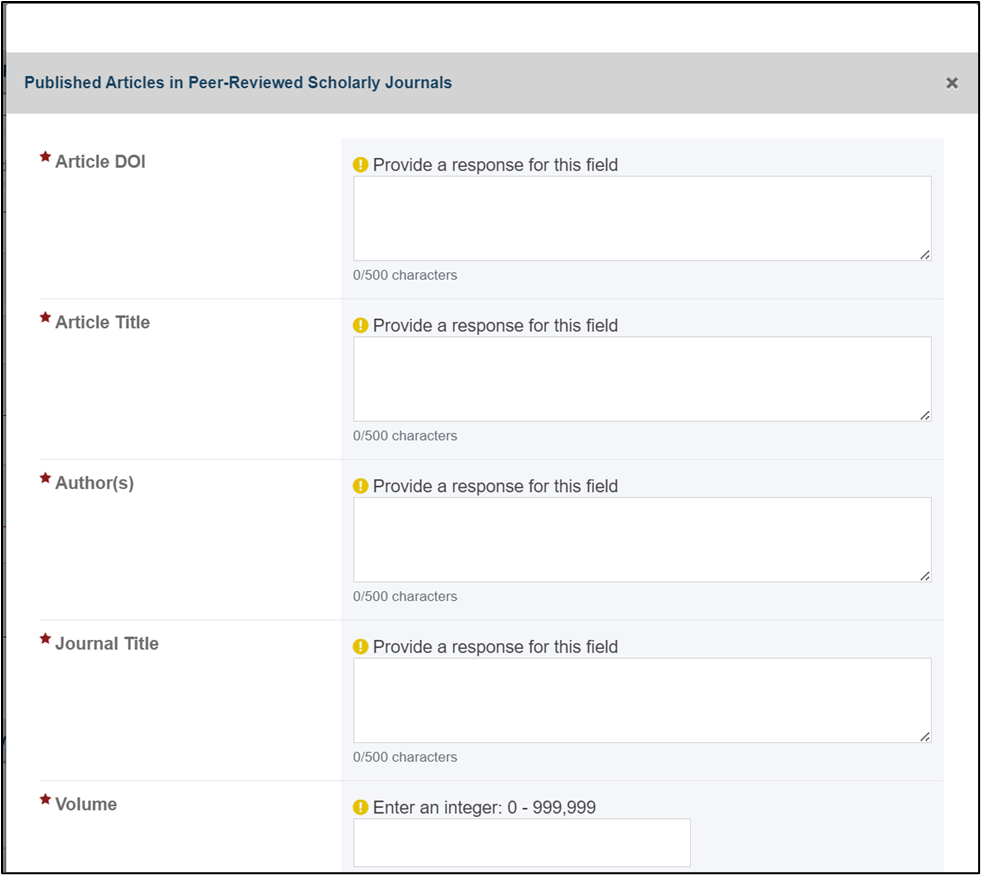Click the dialog header title text

[238, 83]
